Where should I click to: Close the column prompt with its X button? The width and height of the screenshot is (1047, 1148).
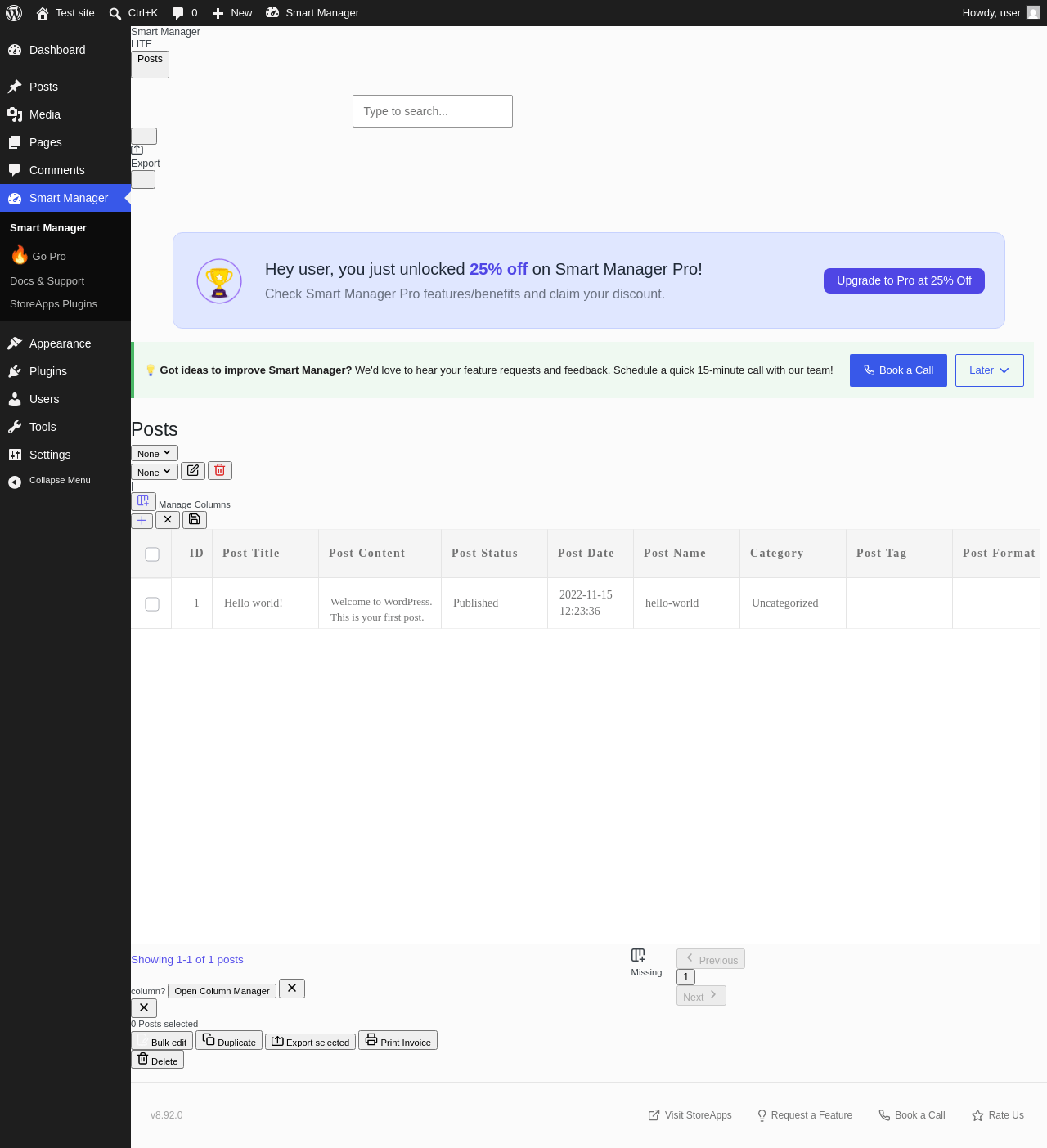(x=292, y=989)
